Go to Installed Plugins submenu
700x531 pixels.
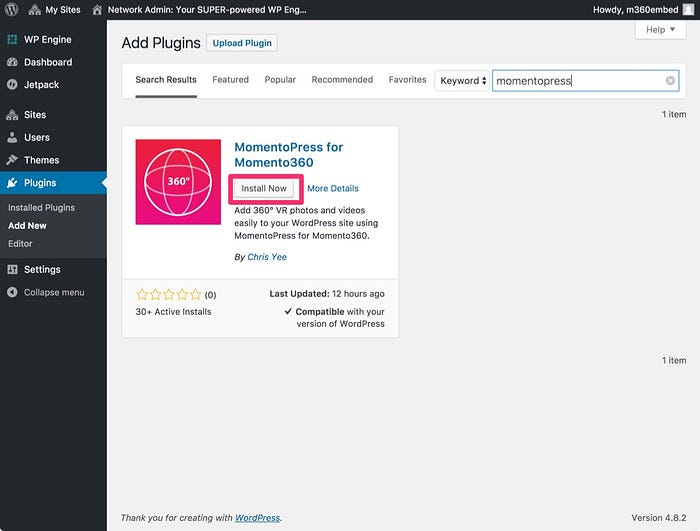pos(42,208)
